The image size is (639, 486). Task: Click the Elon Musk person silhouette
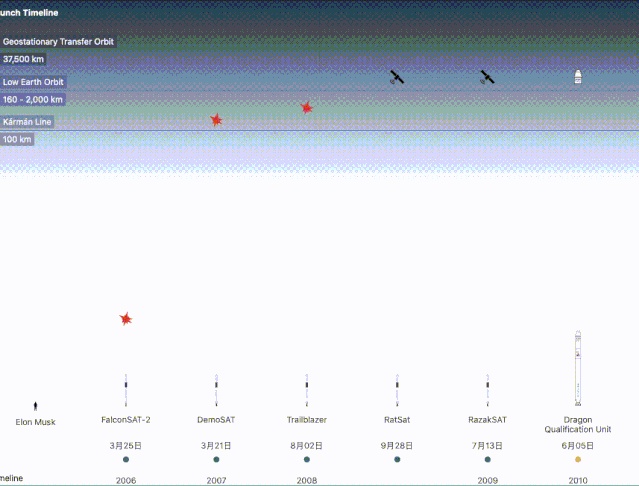pos(35,406)
